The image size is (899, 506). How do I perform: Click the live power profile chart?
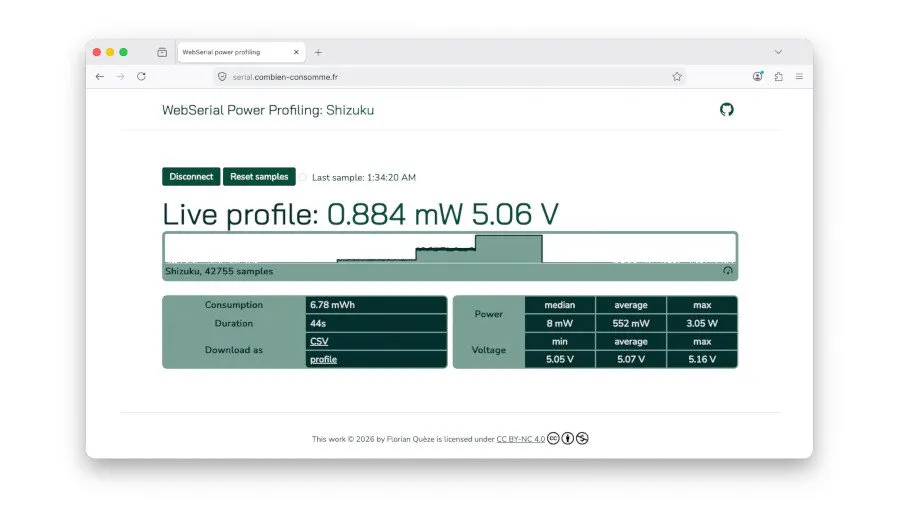[x=450, y=248]
